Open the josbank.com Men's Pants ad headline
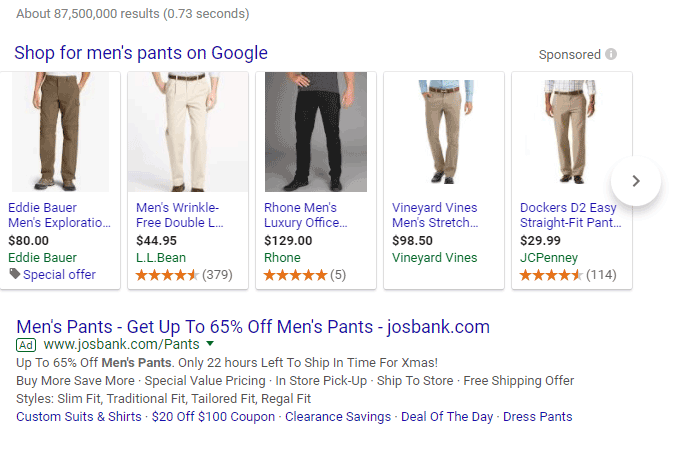Viewport: 690px width, 454px height. [x=253, y=326]
